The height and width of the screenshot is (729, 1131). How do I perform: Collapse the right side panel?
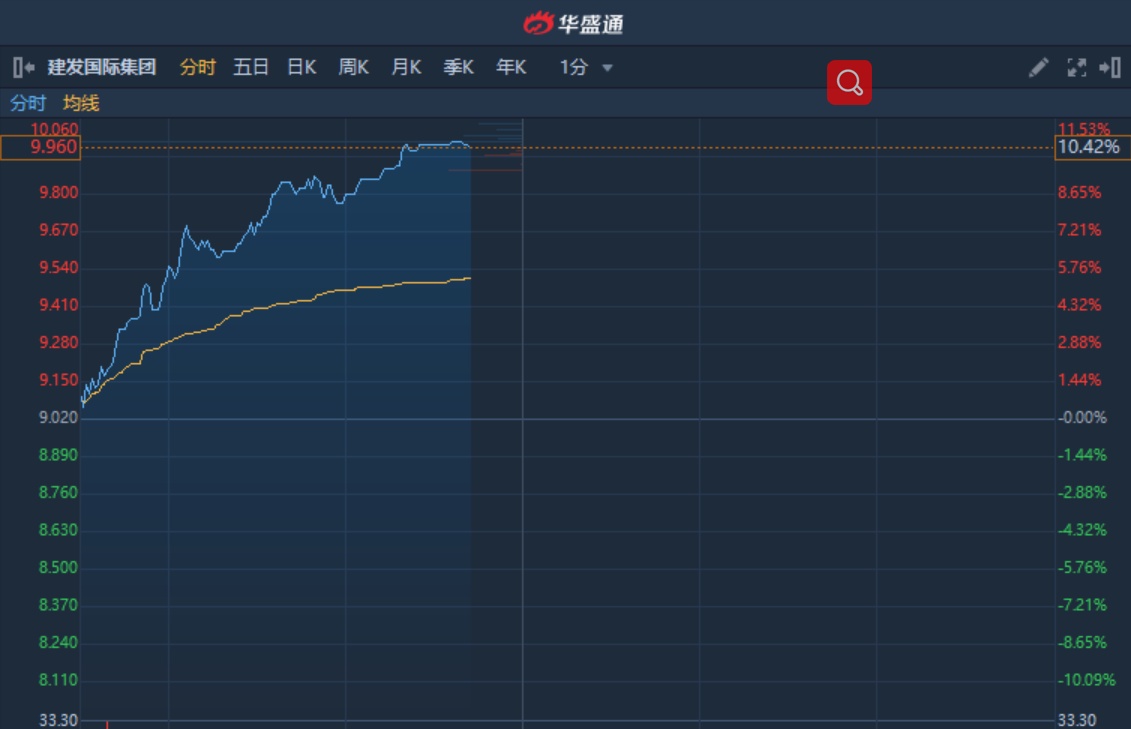click(x=1110, y=67)
